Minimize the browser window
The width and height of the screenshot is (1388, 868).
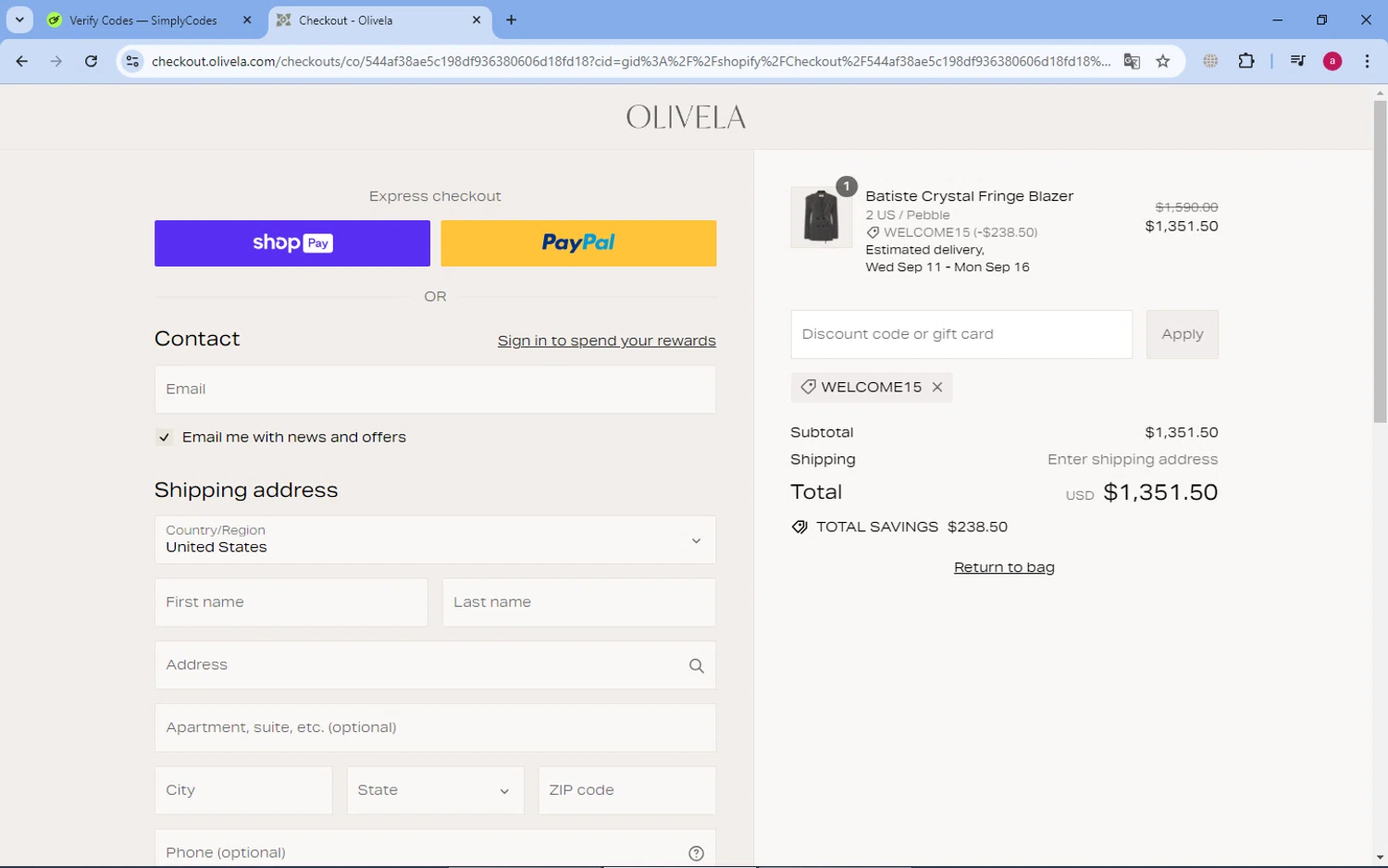point(1277,19)
